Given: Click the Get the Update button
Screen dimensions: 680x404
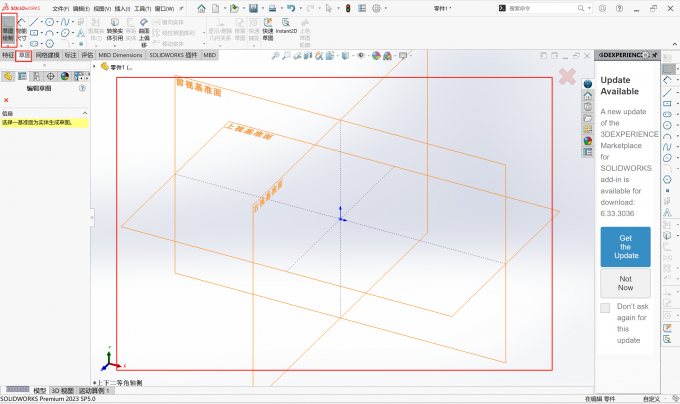Looking at the screenshot, I should tap(625, 247).
